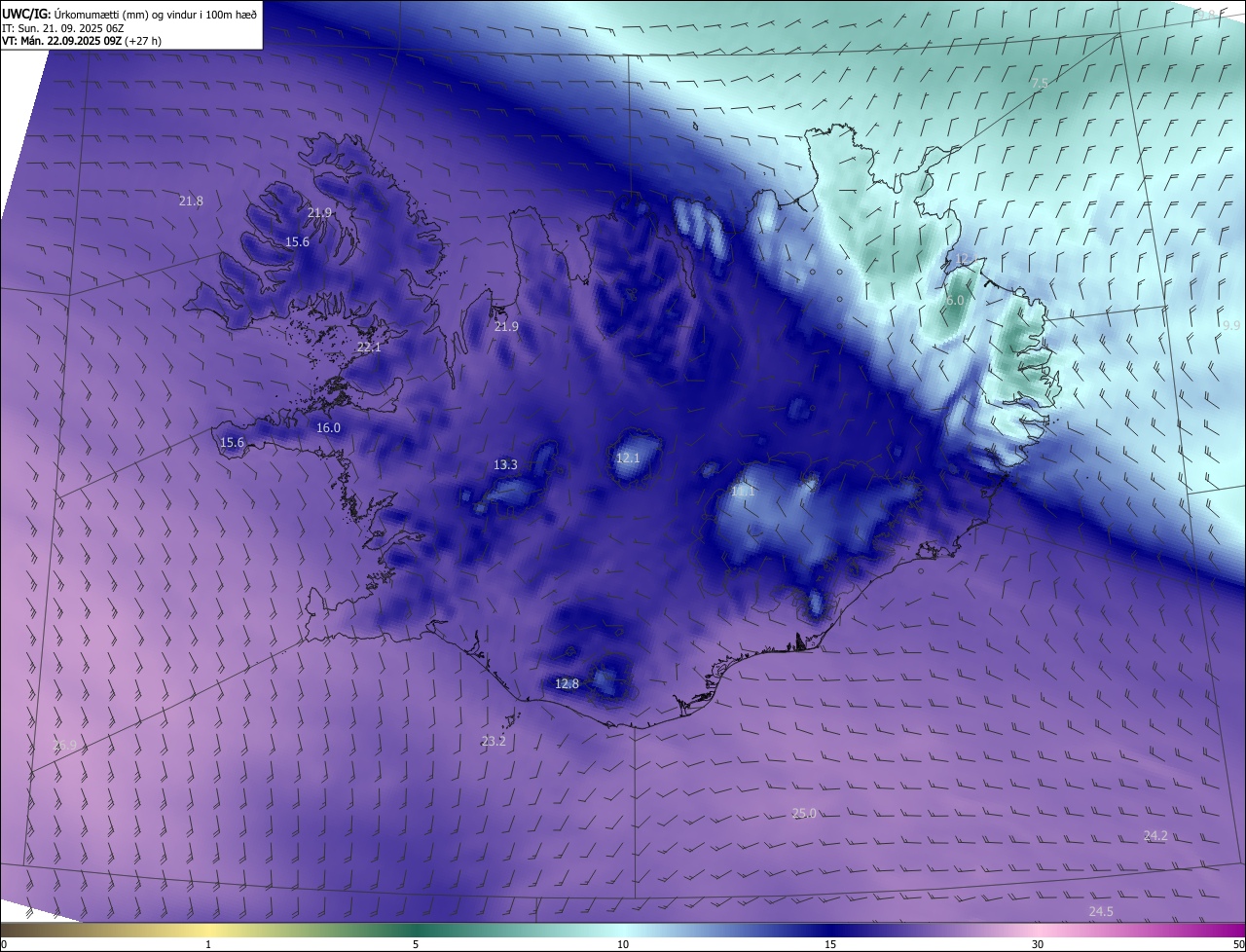Click the 7.5 value label
Viewport: 1246px width, 952px height.
coord(1040,84)
